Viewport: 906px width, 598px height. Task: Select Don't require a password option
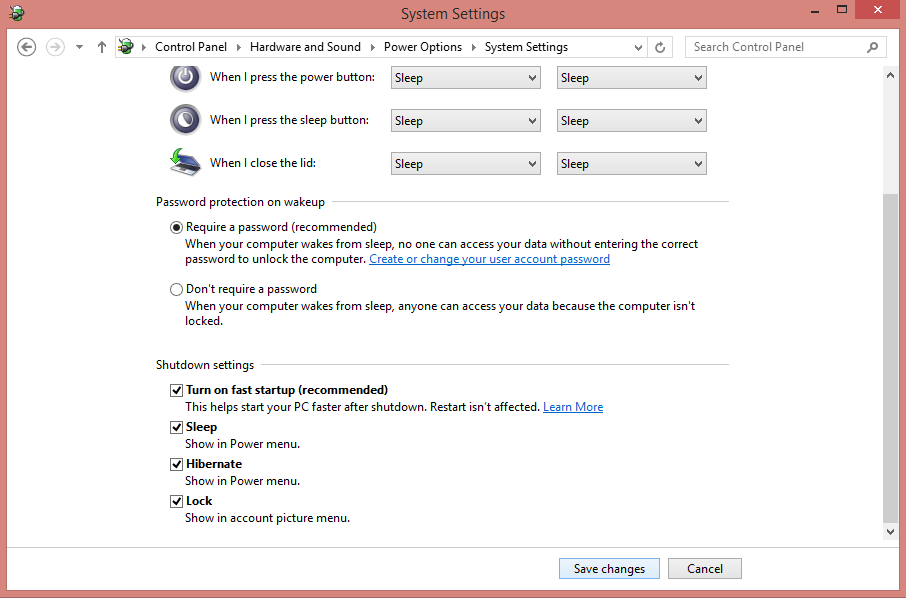(x=176, y=289)
